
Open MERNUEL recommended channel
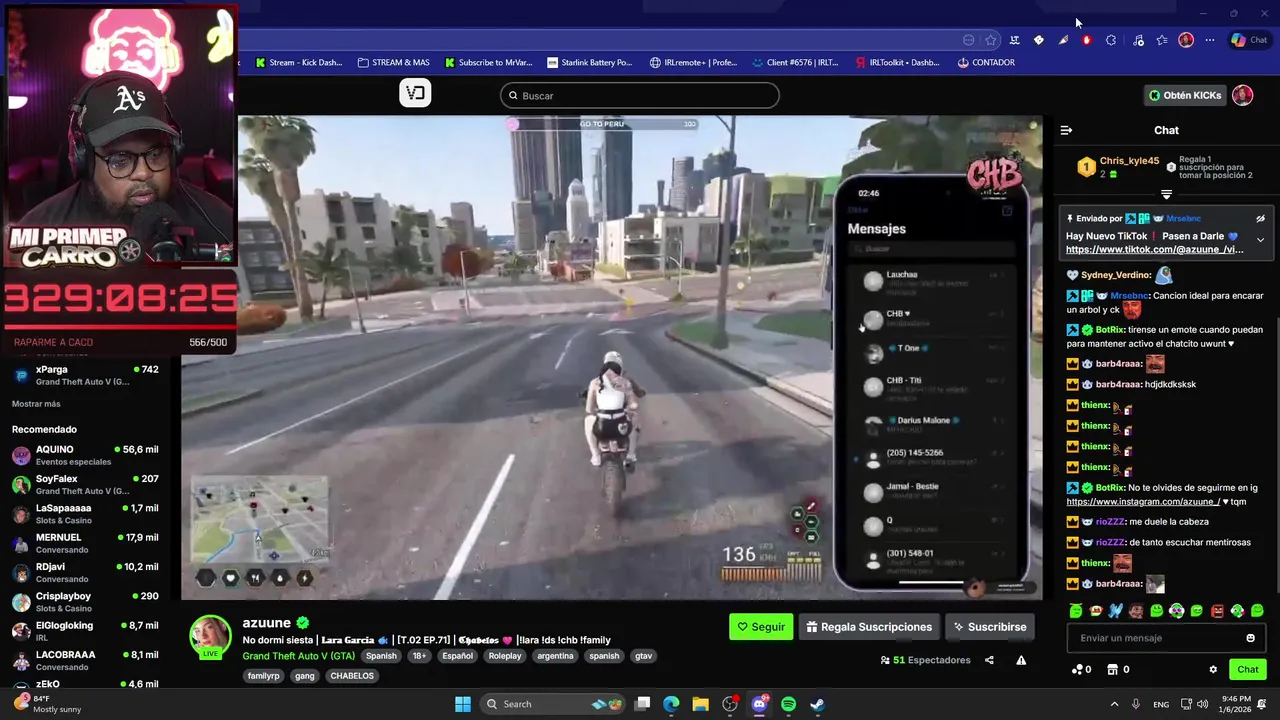tap(85, 543)
